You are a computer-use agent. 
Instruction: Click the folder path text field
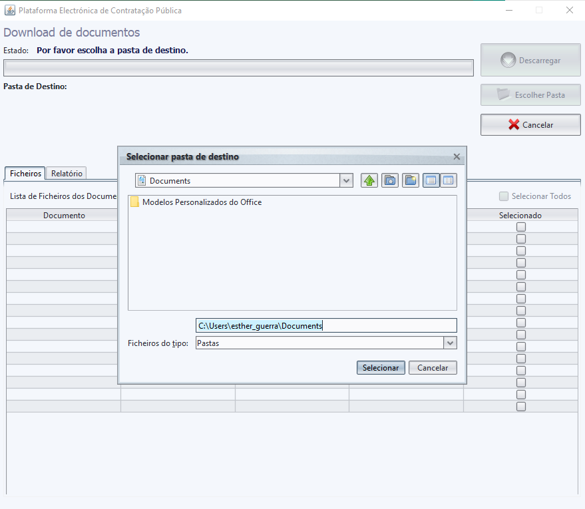tap(326, 326)
